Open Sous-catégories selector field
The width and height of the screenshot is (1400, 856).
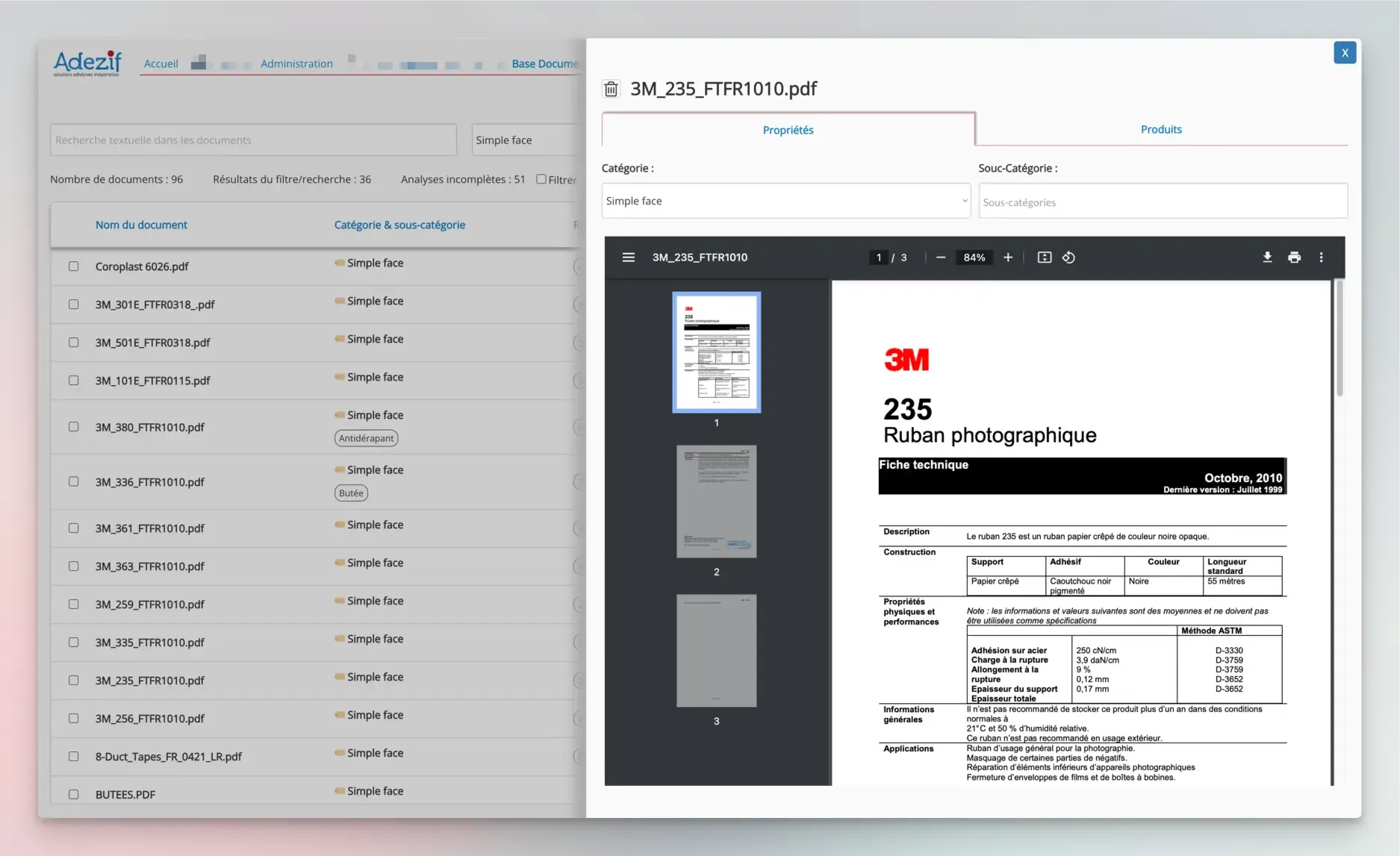[x=1163, y=201]
